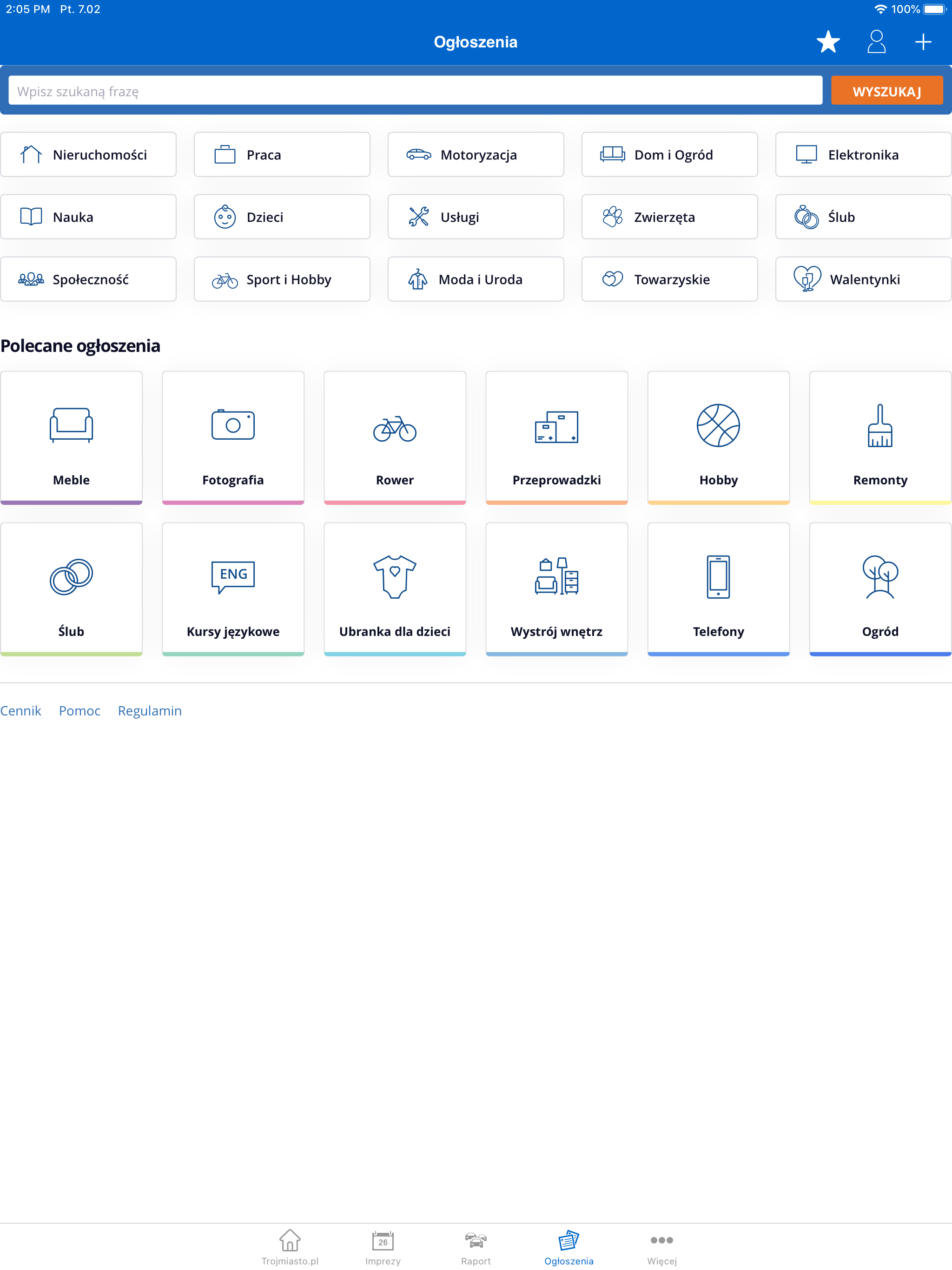
Task: Open Telefony card with phone icon
Action: coord(718,589)
